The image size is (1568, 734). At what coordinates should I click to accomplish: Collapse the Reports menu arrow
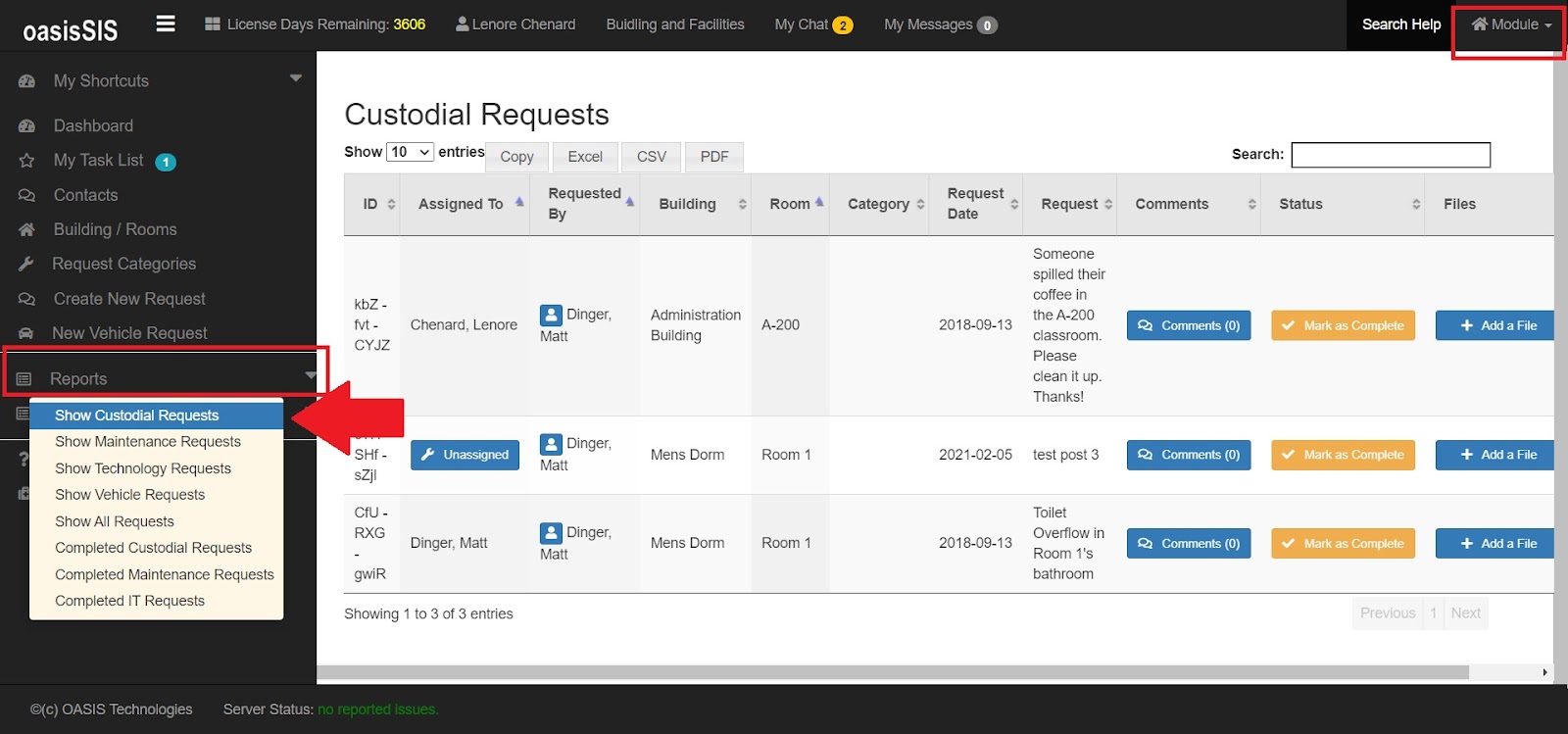click(x=311, y=375)
